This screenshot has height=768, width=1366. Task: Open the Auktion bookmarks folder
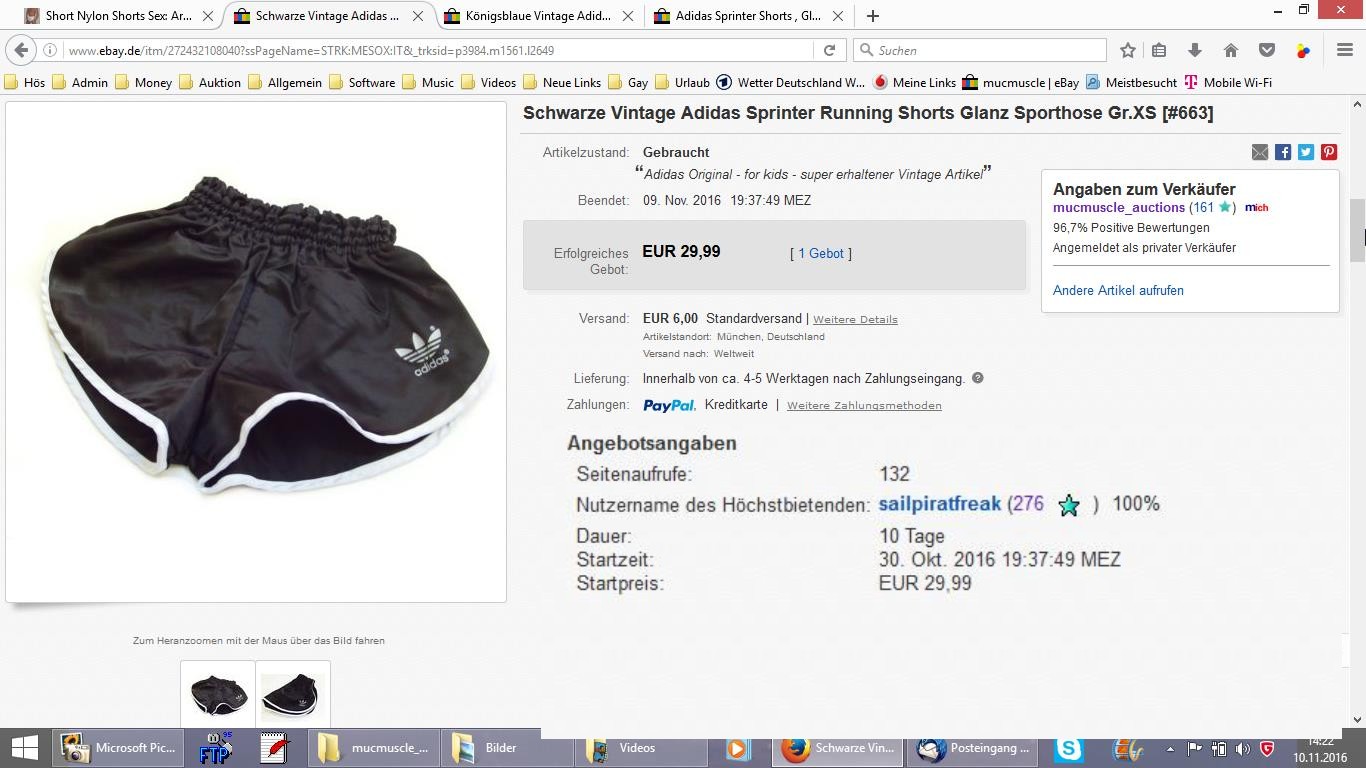coord(210,82)
